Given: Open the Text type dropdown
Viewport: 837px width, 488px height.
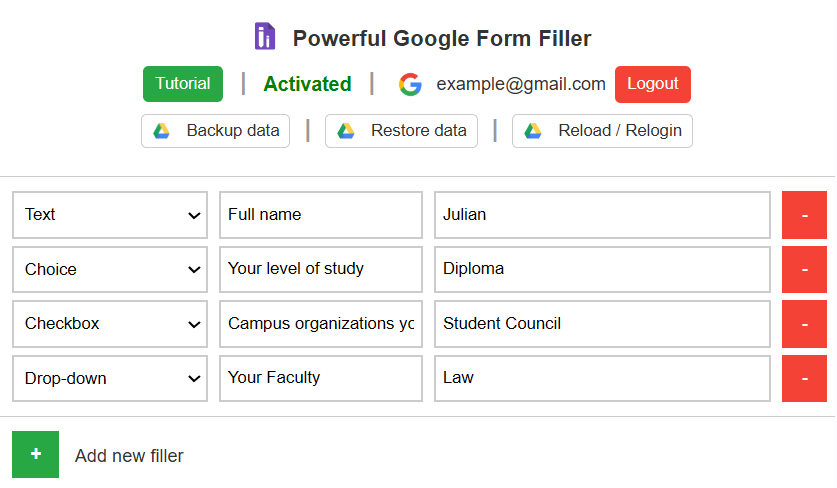Looking at the screenshot, I should [x=110, y=215].
